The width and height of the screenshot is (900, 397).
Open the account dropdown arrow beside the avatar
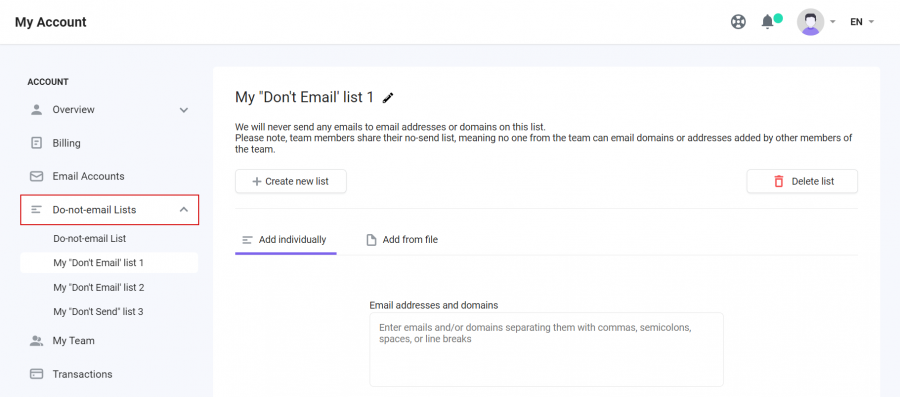[833, 22]
